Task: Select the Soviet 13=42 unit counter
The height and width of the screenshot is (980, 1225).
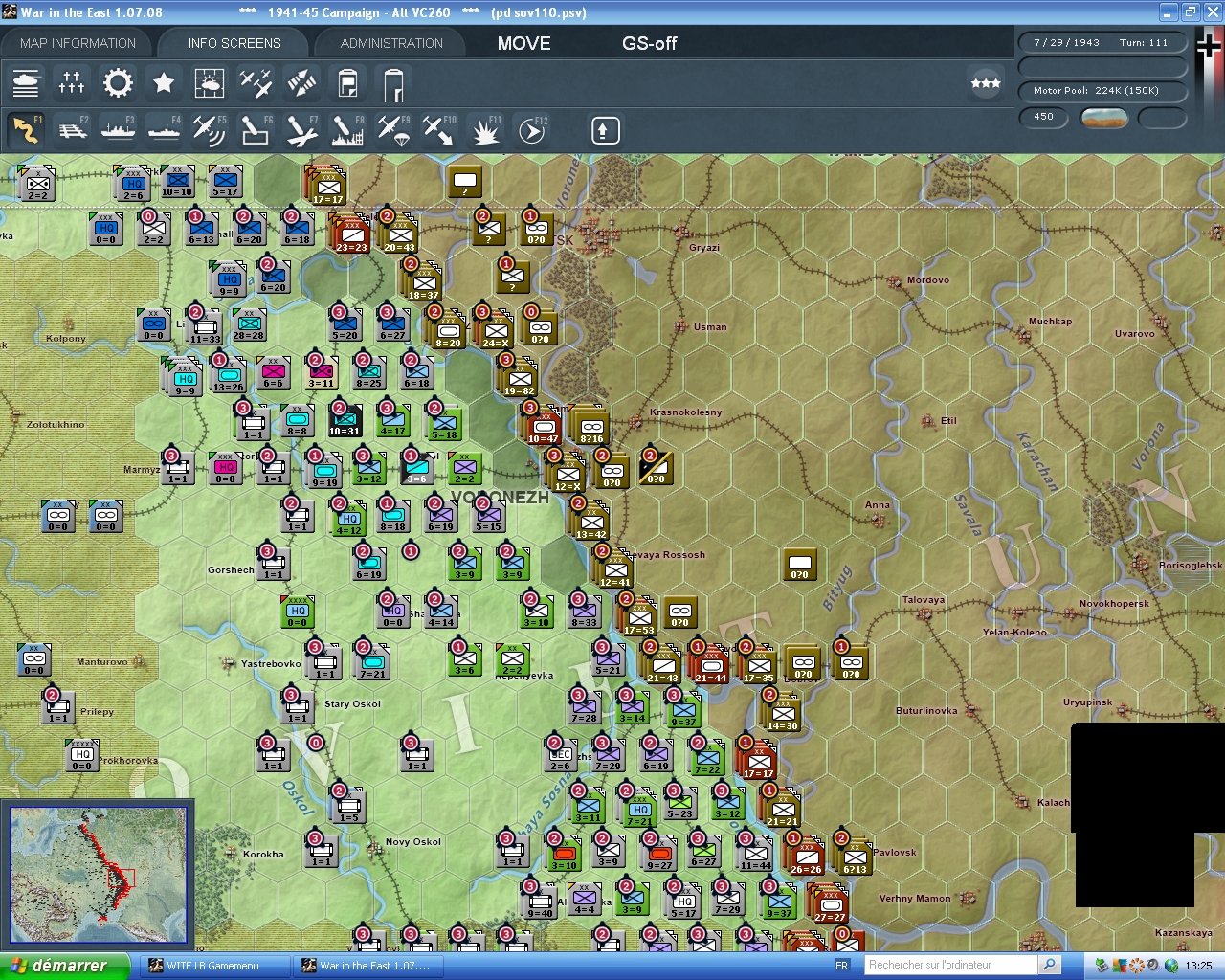Action: click(590, 523)
